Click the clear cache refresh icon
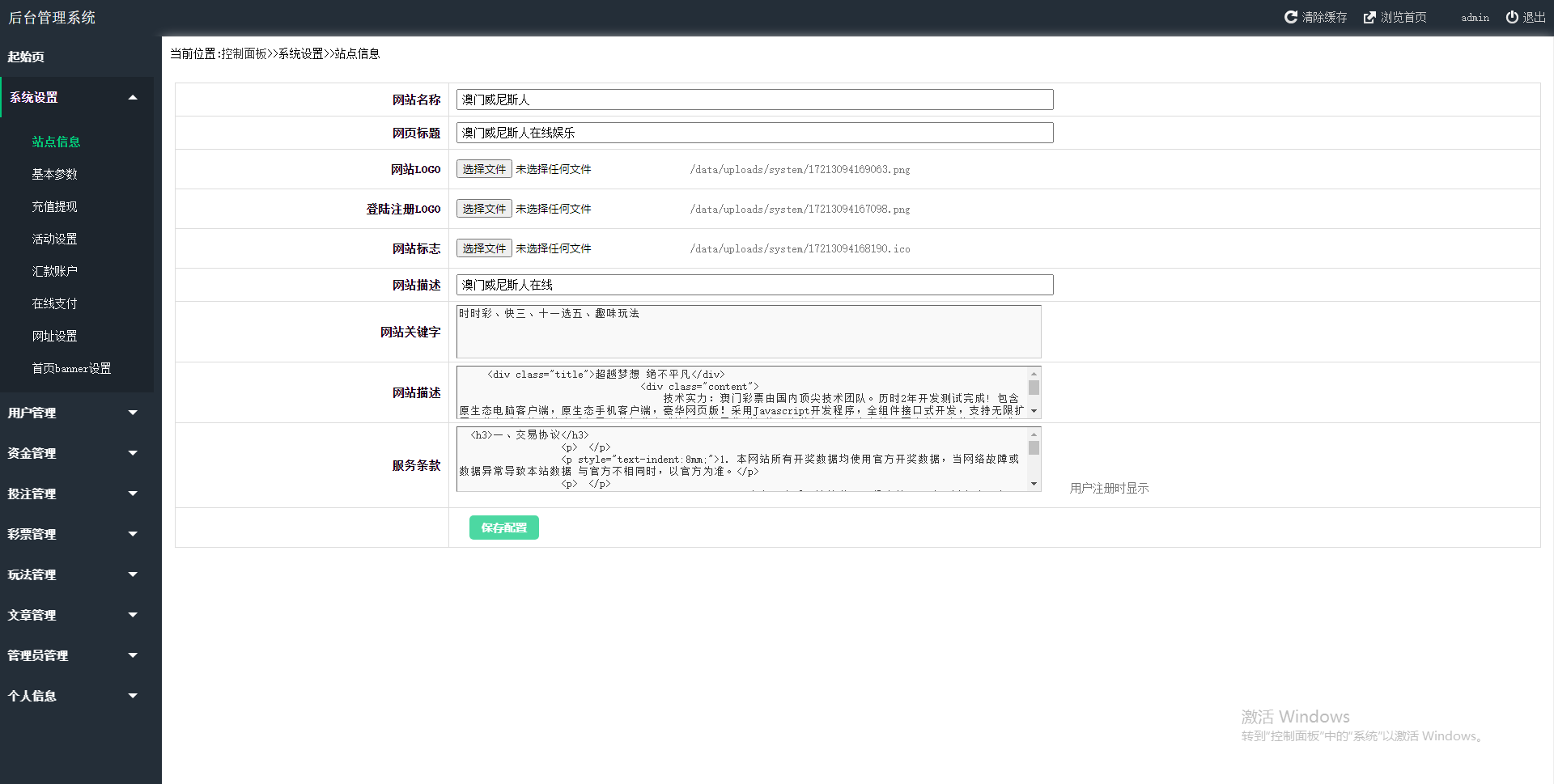This screenshot has height=784, width=1554. point(1291,17)
